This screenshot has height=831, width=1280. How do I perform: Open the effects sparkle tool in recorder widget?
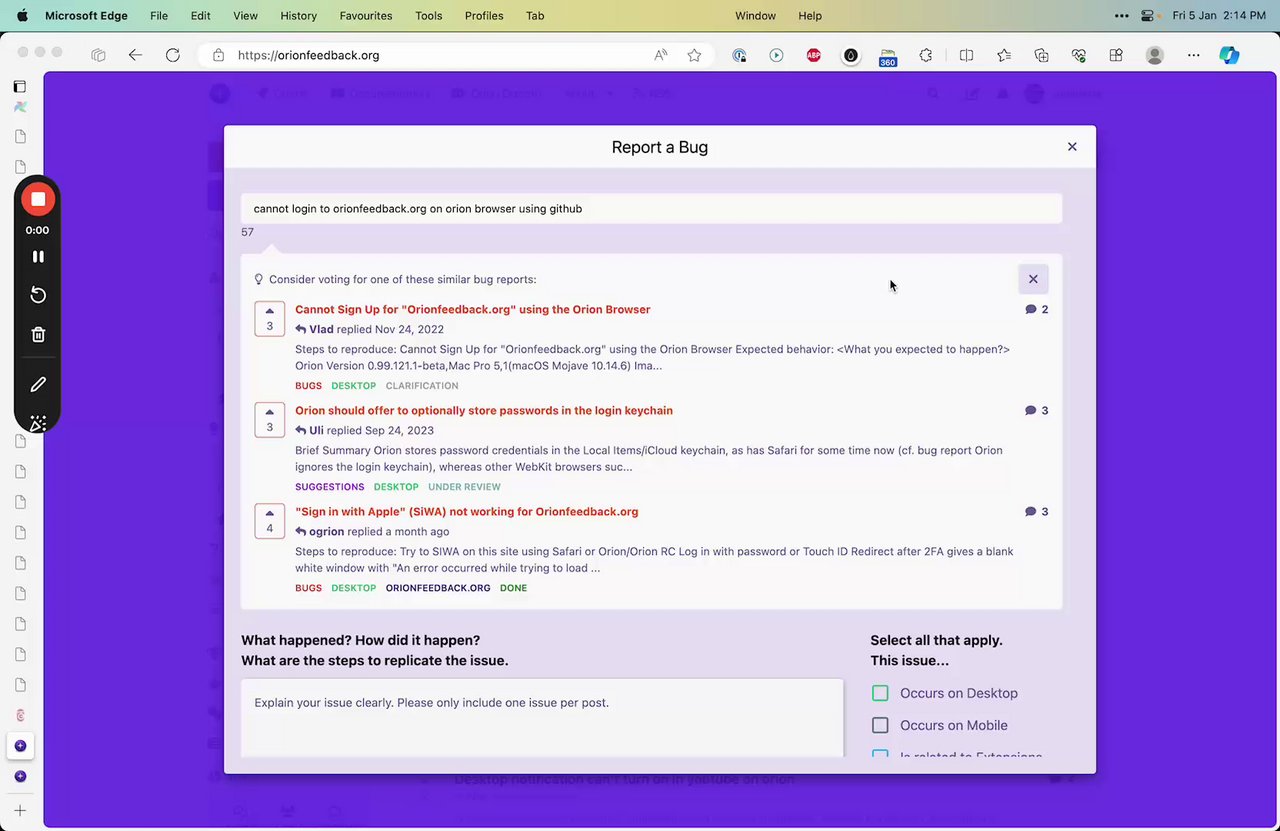38,424
